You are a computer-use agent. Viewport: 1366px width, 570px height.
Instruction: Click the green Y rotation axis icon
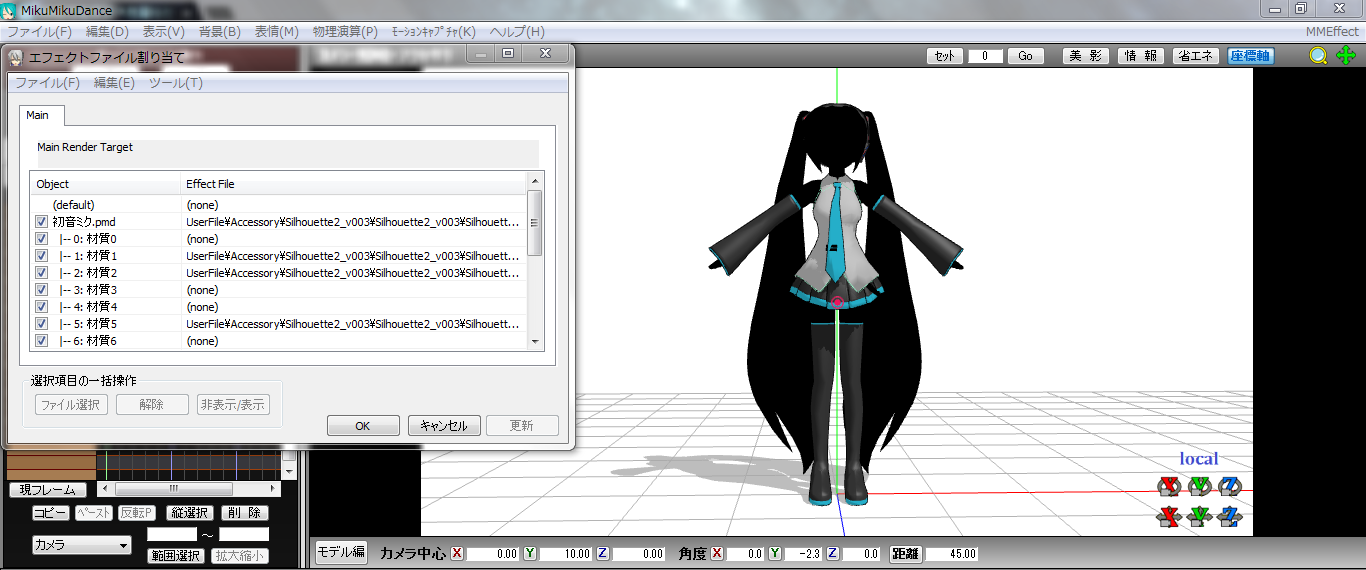[x=1200, y=486]
